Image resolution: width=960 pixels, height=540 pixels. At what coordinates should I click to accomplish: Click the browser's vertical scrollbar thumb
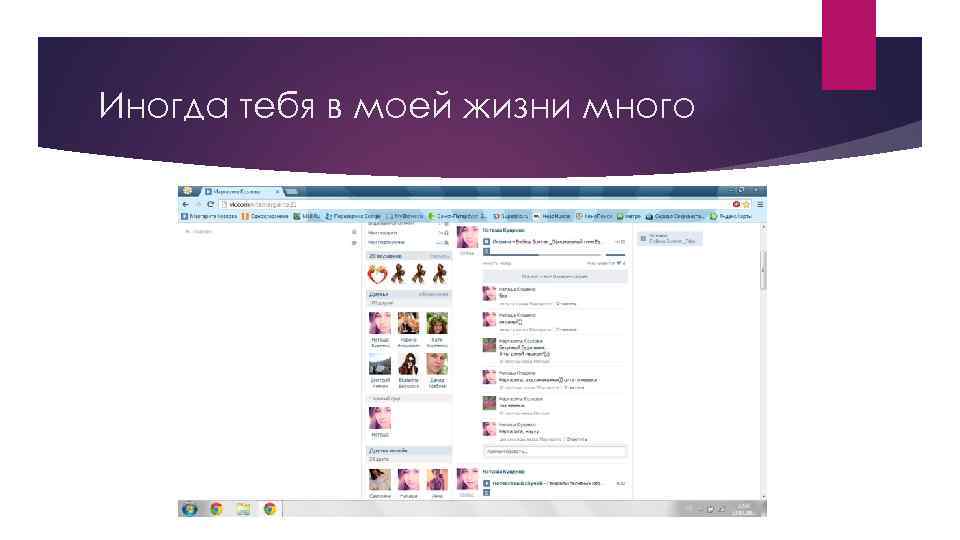(763, 269)
